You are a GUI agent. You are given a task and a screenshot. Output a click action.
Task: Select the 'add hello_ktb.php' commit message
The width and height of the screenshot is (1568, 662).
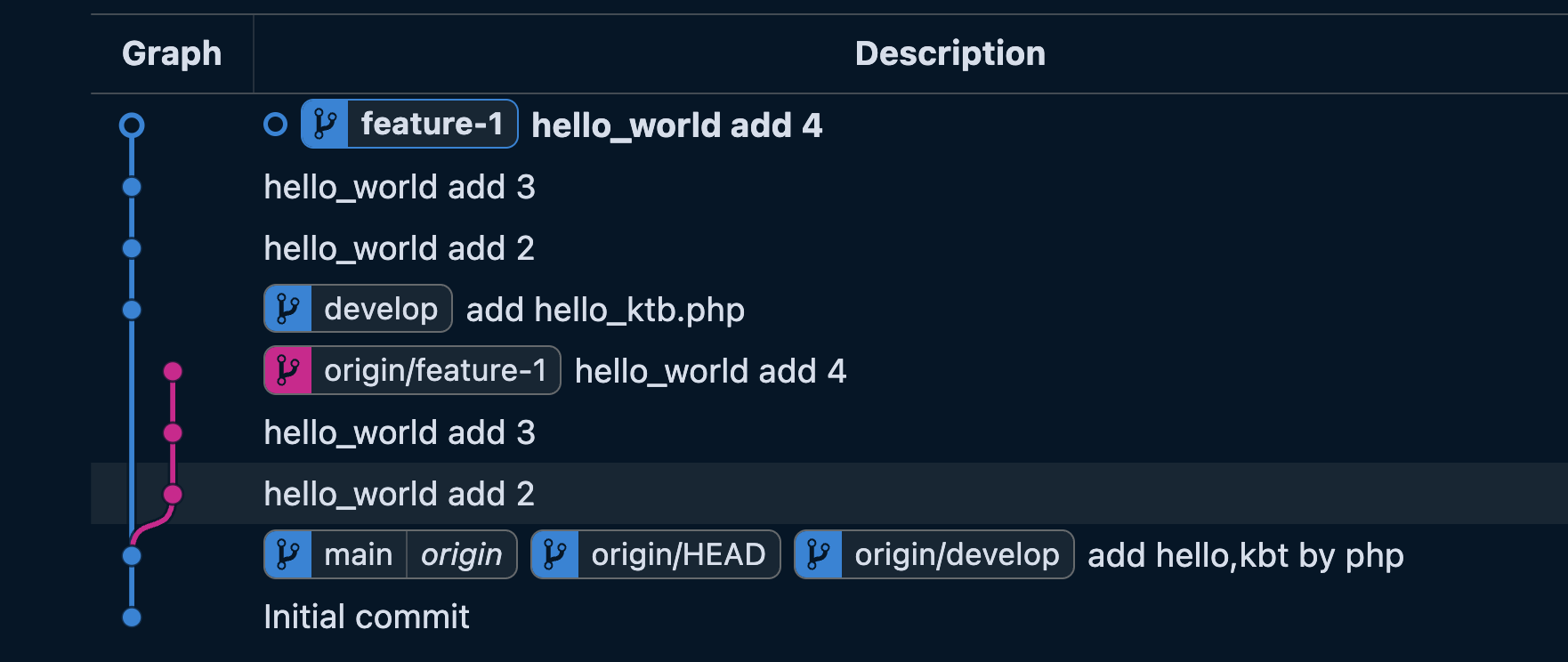[x=605, y=310]
